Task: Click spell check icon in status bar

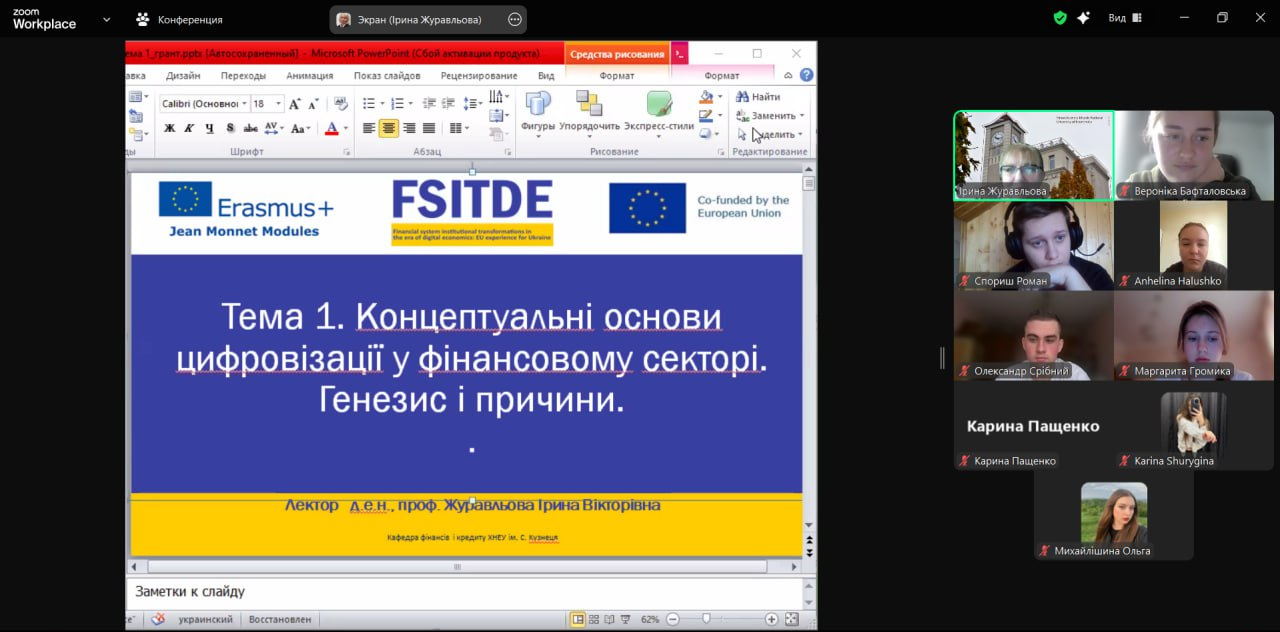Action: coord(157,619)
